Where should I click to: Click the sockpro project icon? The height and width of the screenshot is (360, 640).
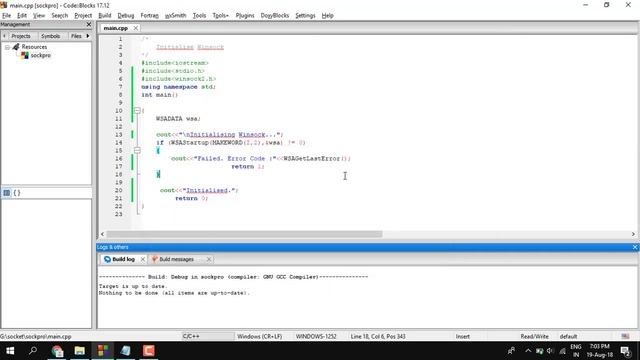(25, 55)
